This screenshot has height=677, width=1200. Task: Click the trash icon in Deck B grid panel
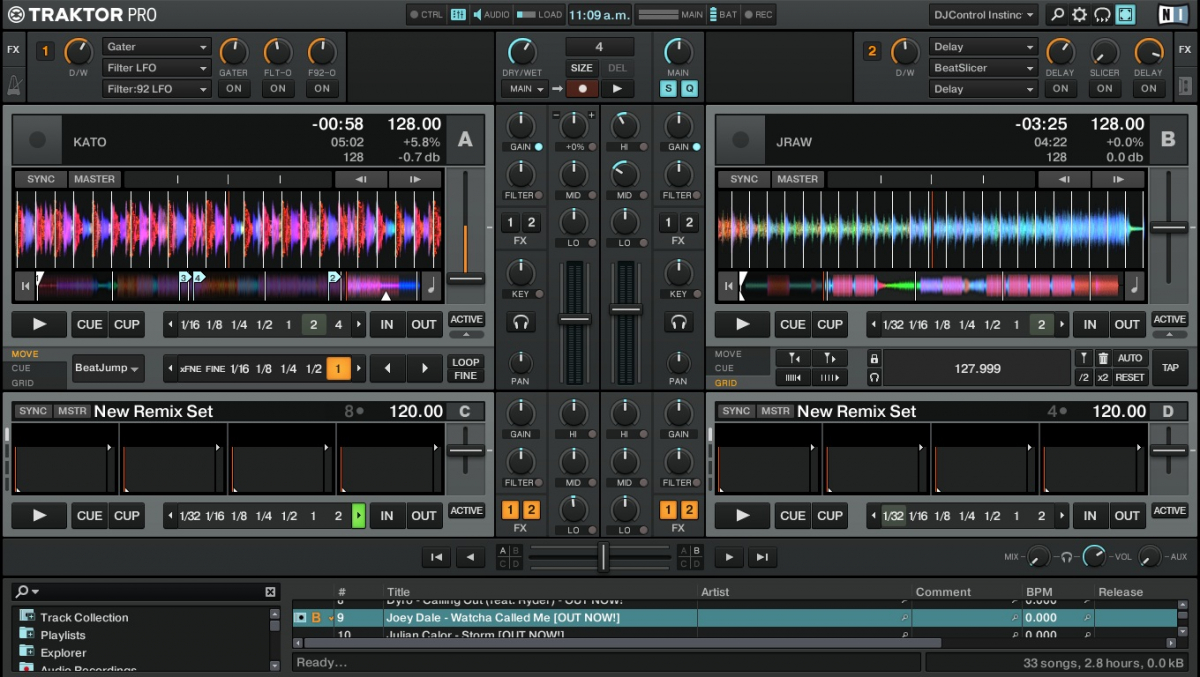[x=1103, y=358]
